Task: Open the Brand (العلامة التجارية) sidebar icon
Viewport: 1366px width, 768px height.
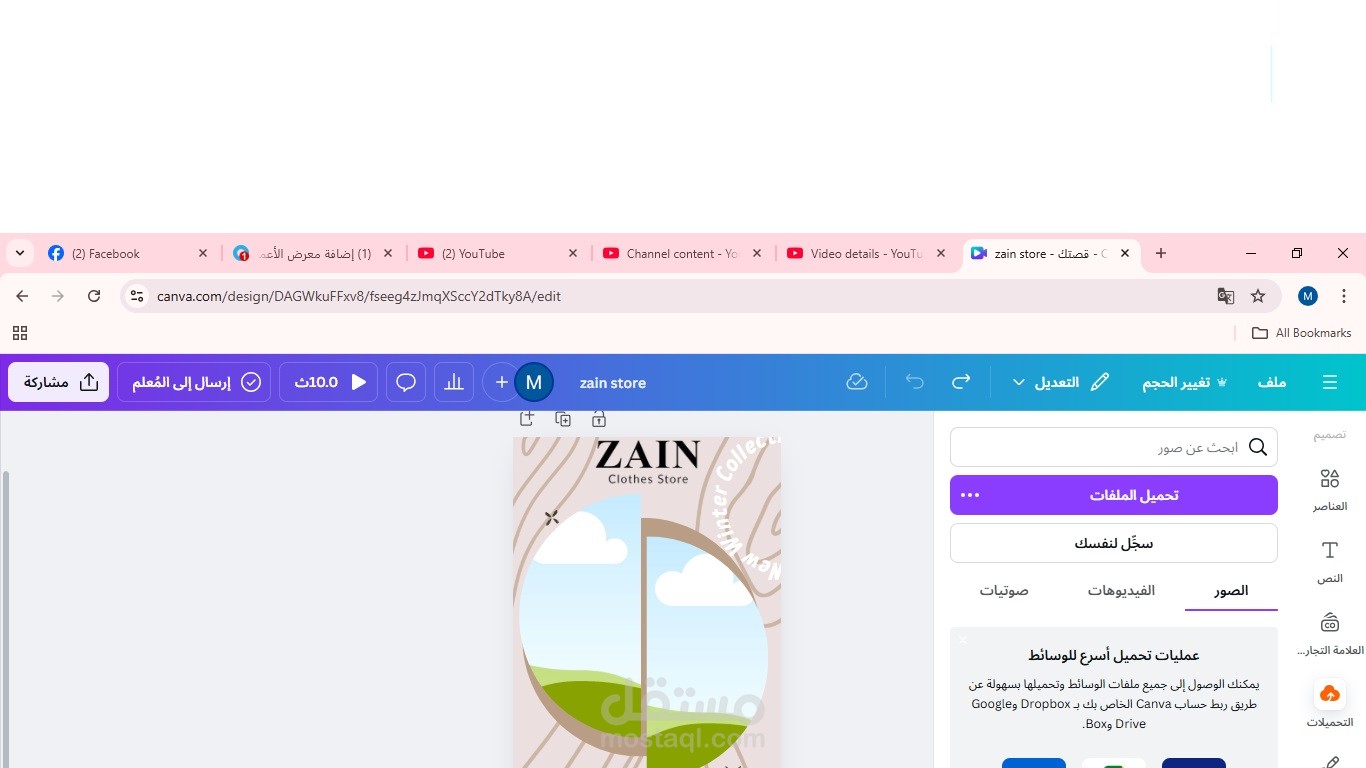Action: tap(1330, 633)
